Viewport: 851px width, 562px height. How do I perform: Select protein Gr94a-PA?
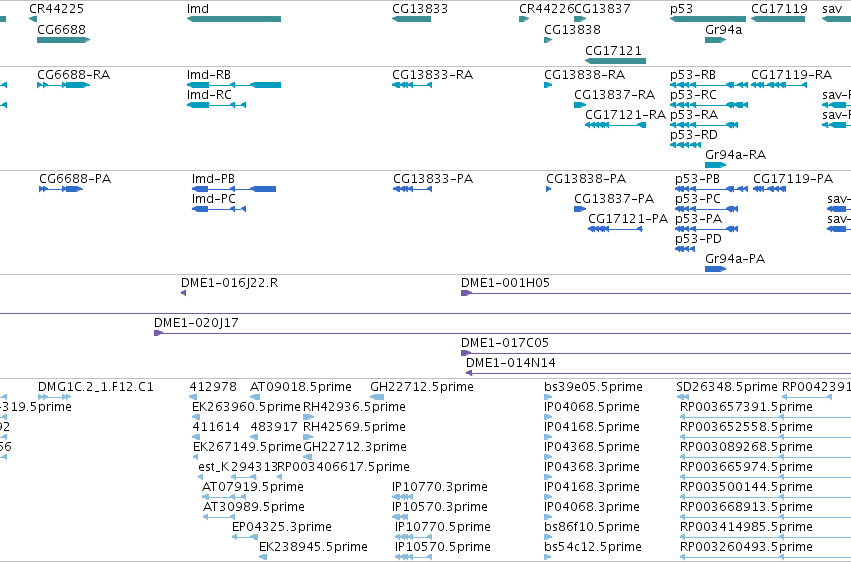[715, 269]
